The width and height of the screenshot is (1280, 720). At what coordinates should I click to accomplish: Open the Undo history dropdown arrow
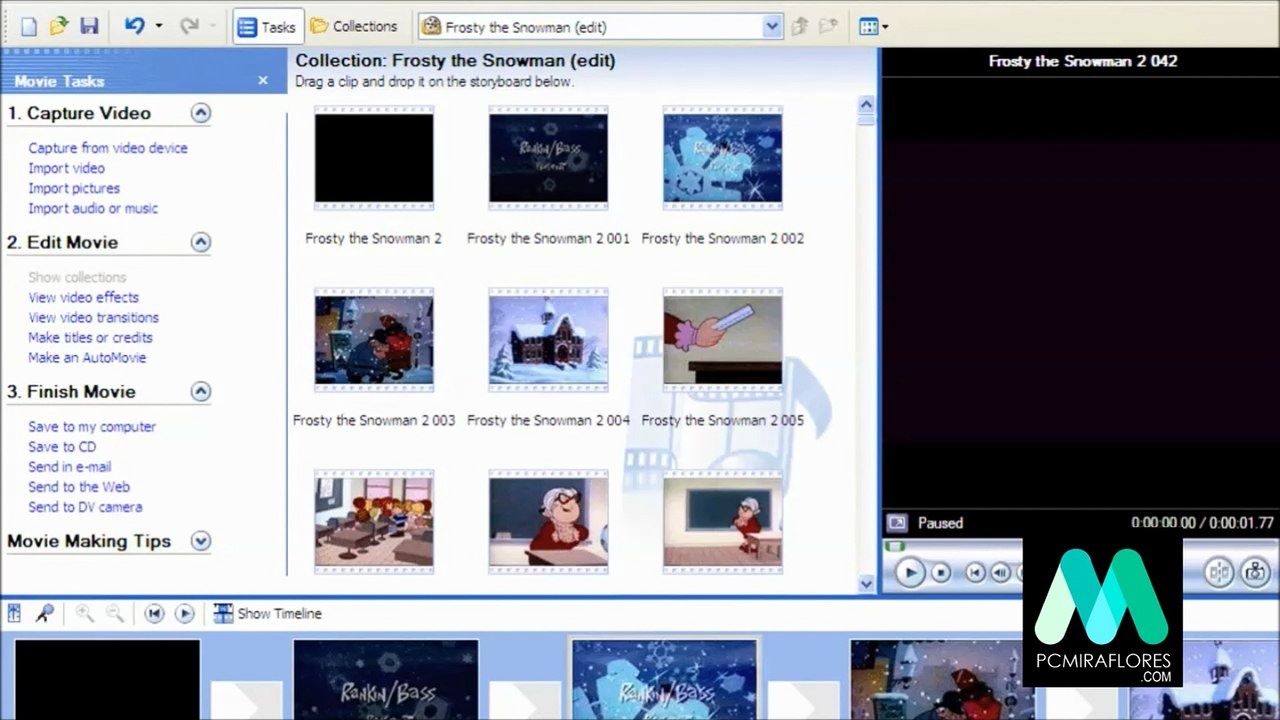(158, 27)
